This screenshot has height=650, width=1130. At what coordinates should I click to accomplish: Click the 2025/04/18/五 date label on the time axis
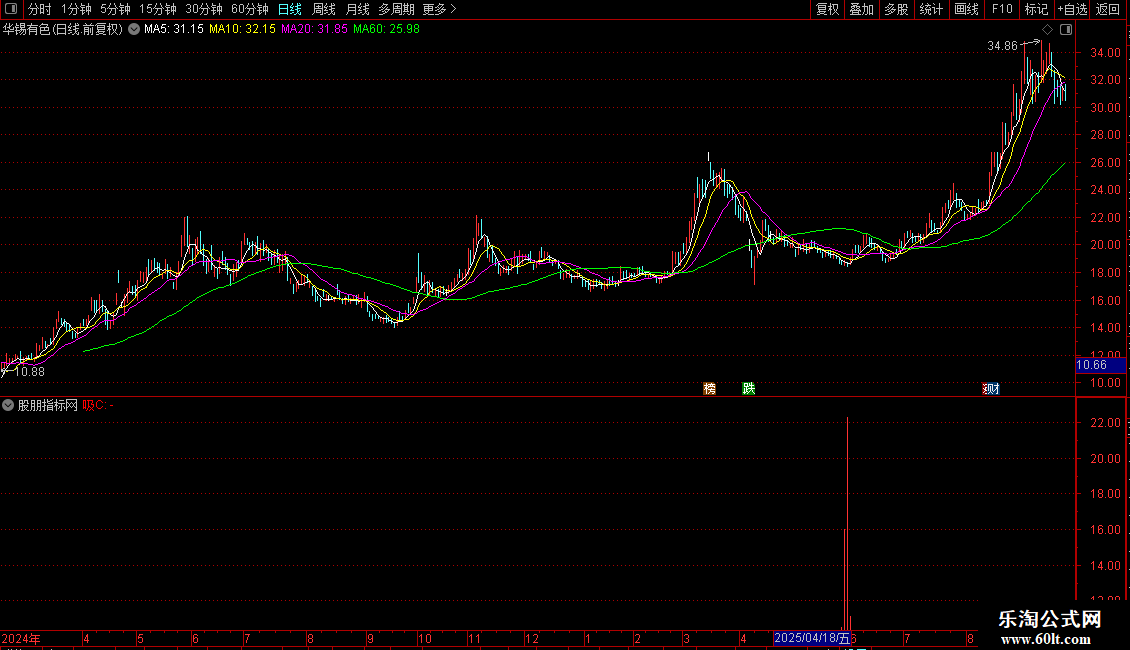pyautogui.click(x=812, y=638)
